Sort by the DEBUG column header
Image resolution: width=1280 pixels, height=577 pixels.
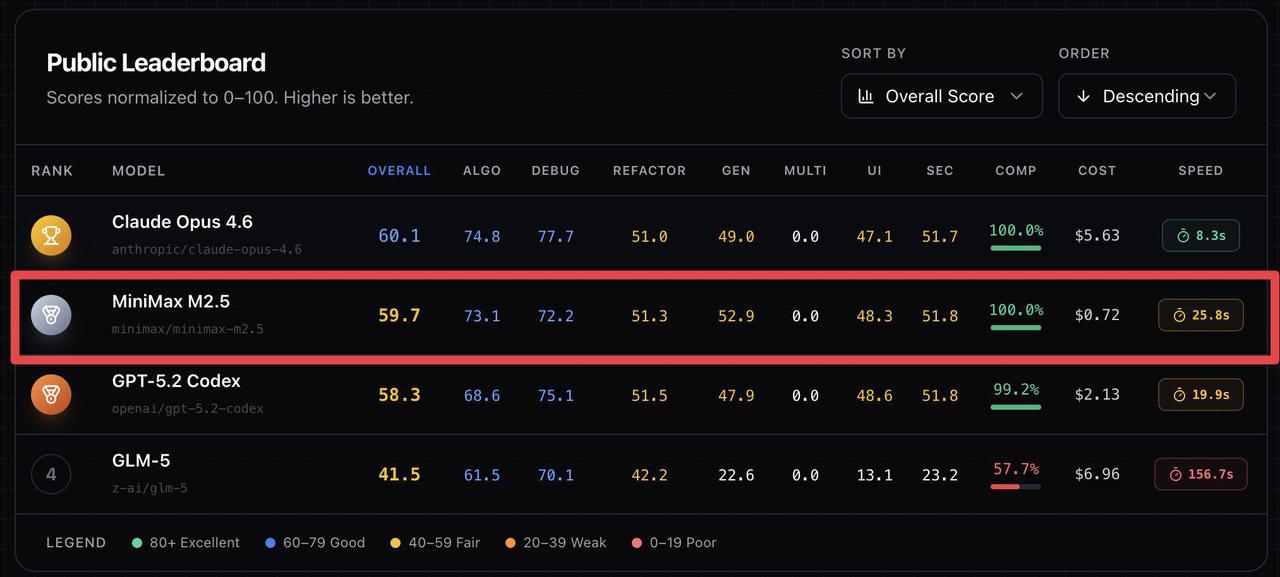click(555, 171)
